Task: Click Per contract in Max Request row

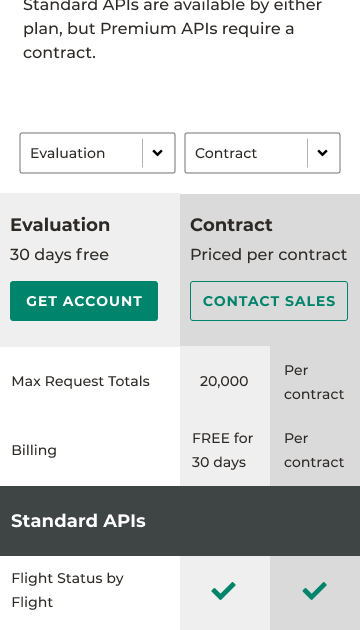Action: 314,382
